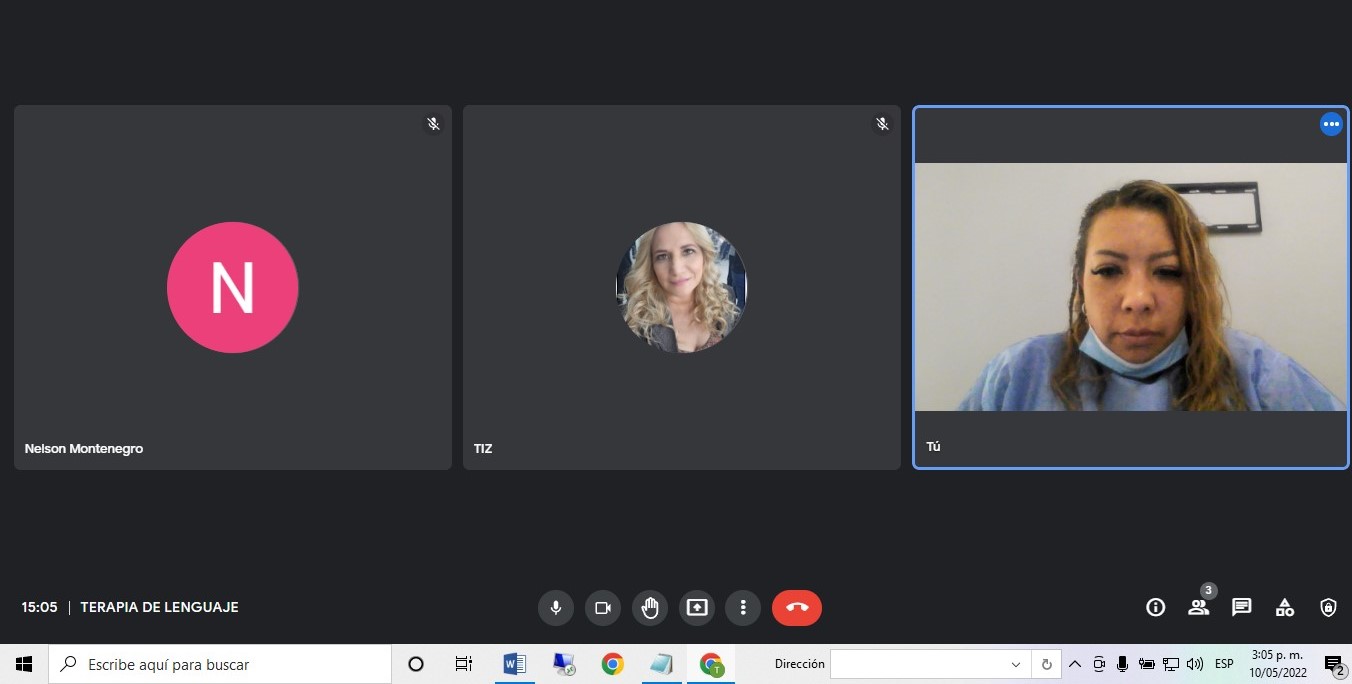This screenshot has height=684, width=1352.
Task: Open Word from the taskbar
Action: point(514,664)
